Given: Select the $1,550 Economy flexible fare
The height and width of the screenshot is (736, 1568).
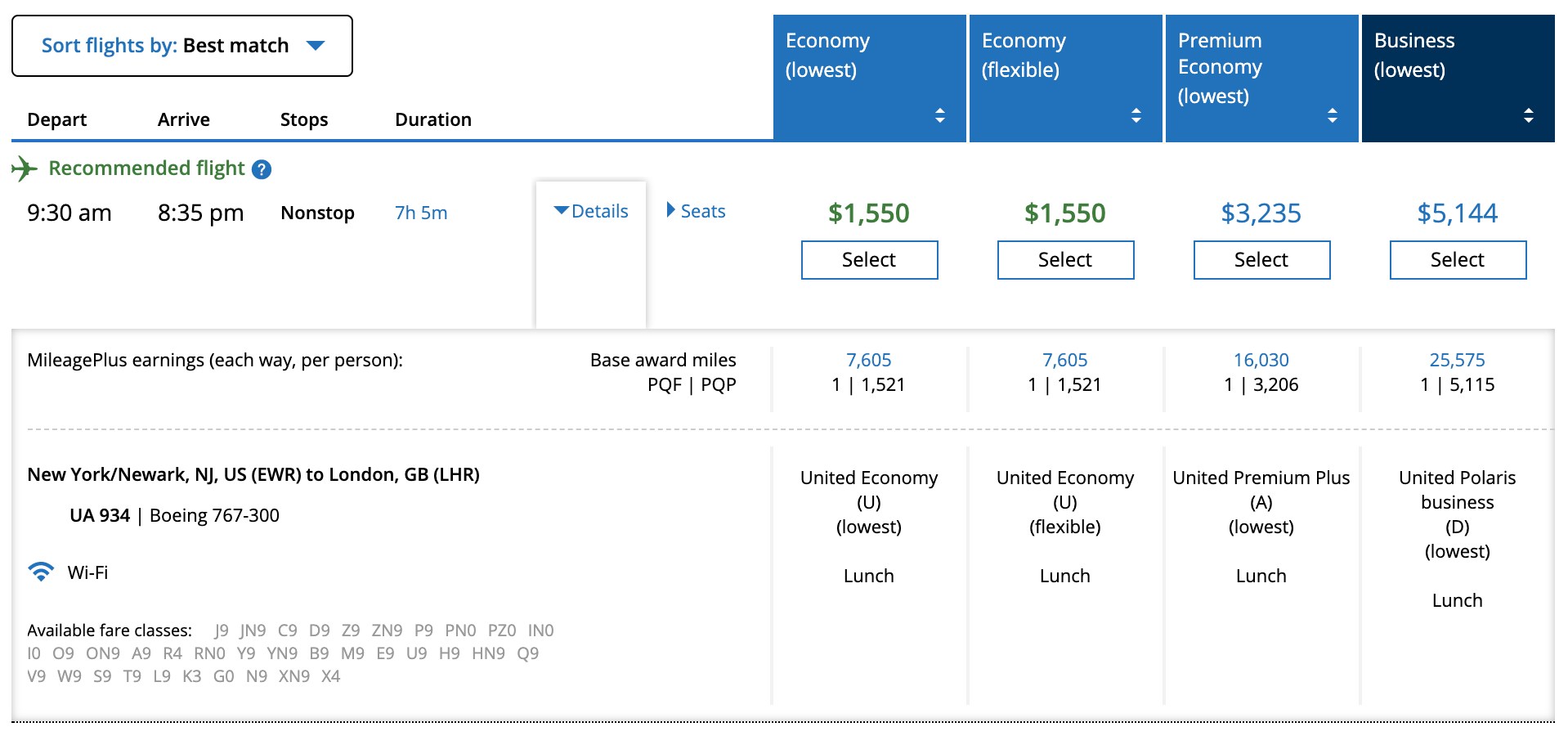Looking at the screenshot, I should pyautogui.click(x=1065, y=260).
